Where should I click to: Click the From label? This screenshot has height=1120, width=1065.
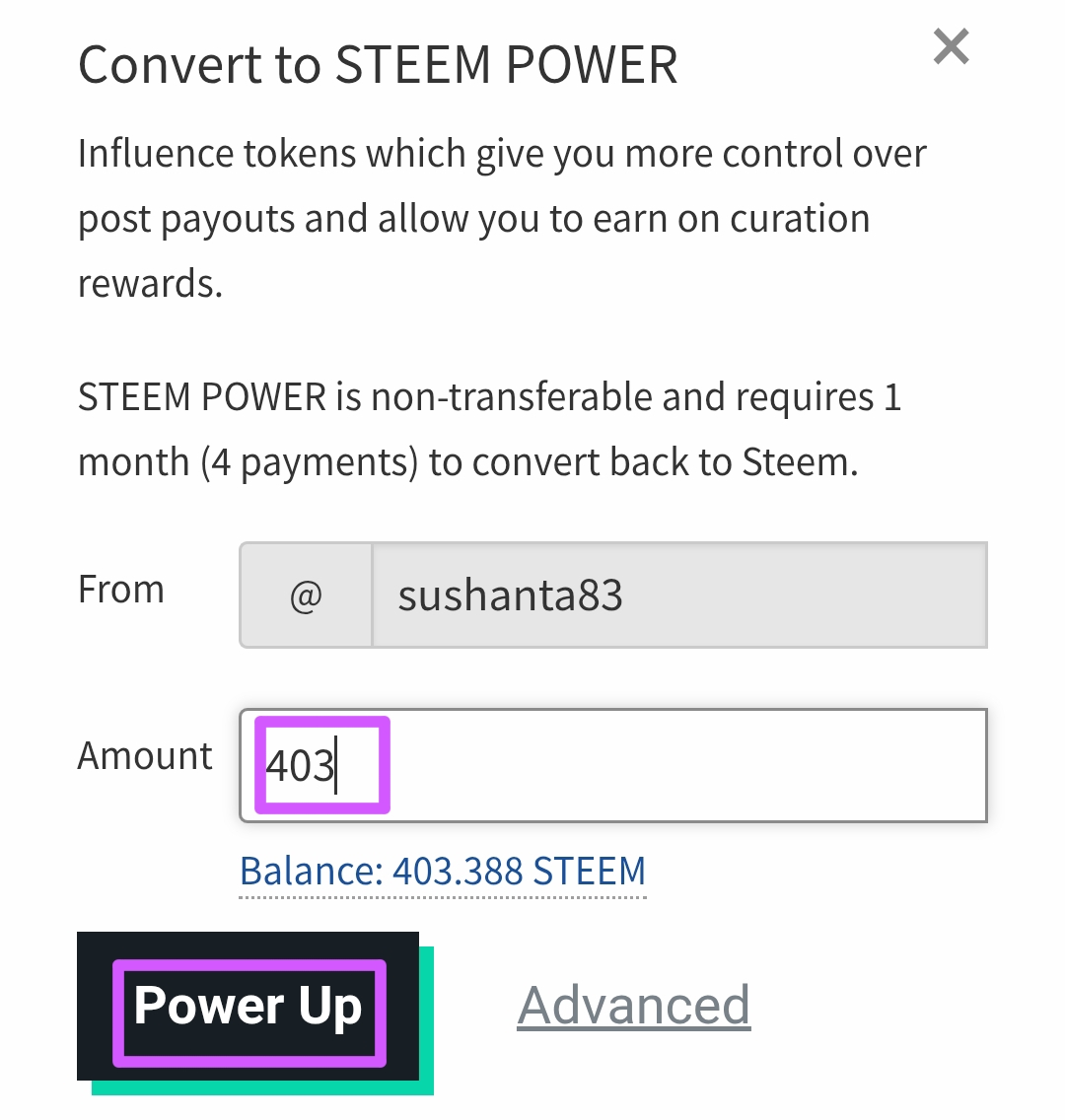point(120,590)
